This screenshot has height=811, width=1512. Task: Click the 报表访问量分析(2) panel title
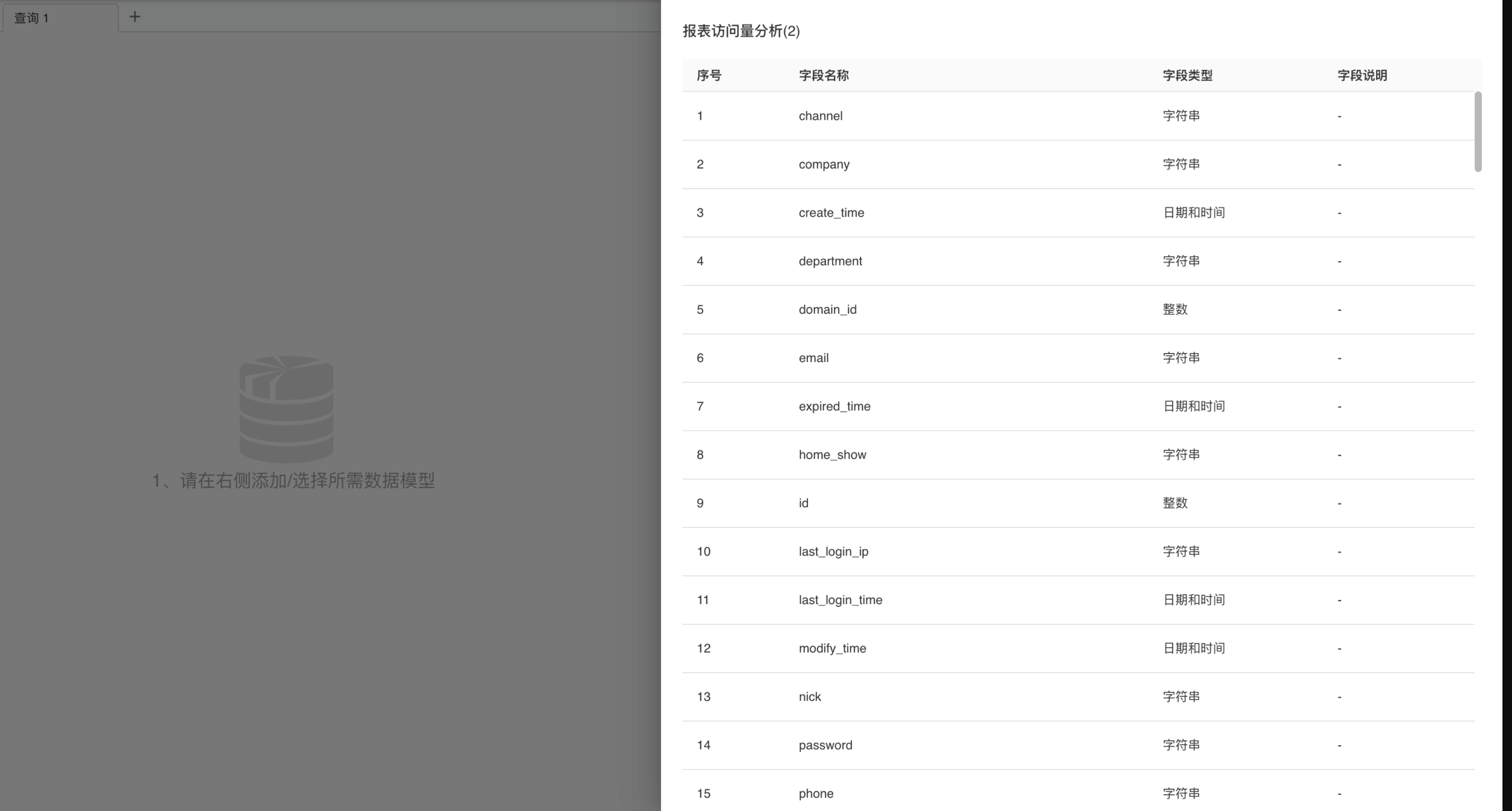coord(741,31)
